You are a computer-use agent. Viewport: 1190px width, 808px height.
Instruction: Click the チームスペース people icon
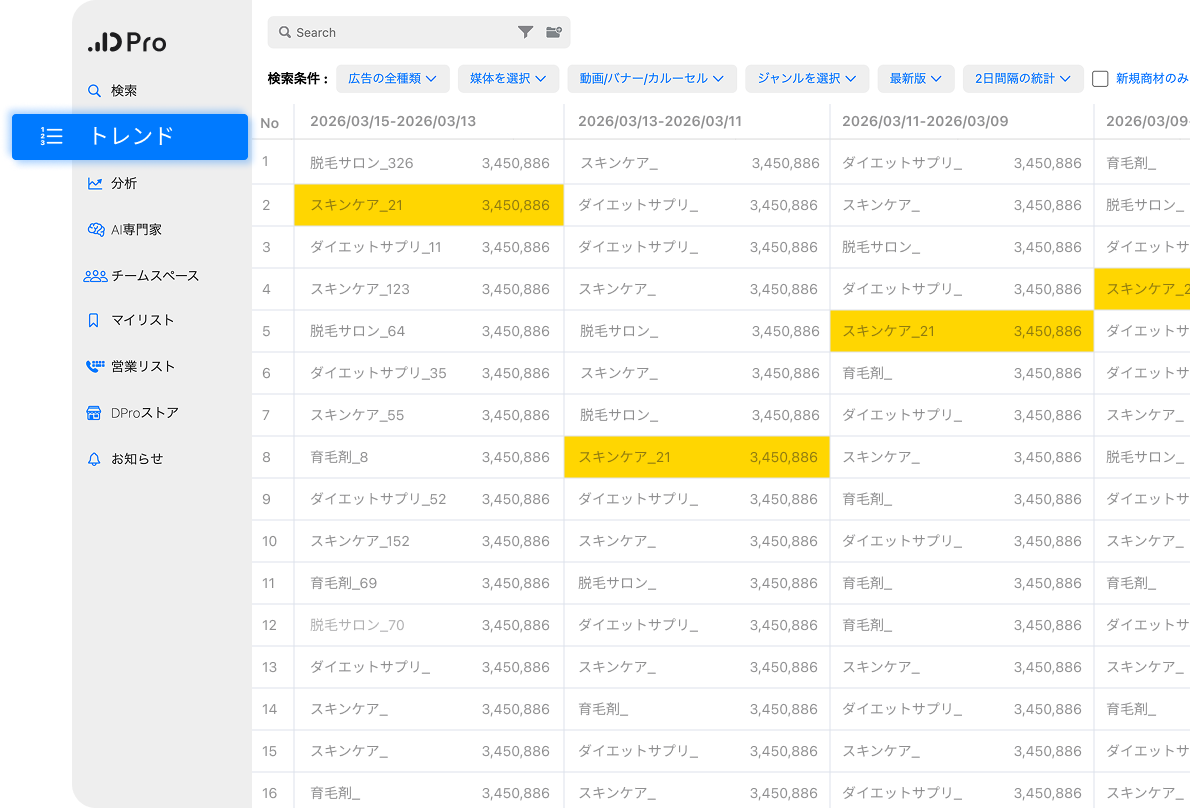click(x=95, y=276)
